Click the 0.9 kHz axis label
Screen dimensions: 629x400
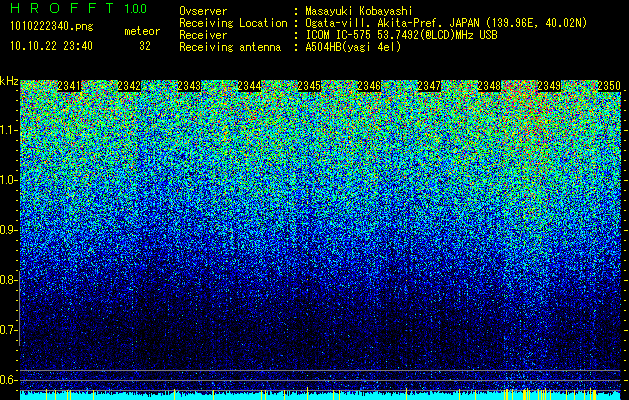[9, 230]
